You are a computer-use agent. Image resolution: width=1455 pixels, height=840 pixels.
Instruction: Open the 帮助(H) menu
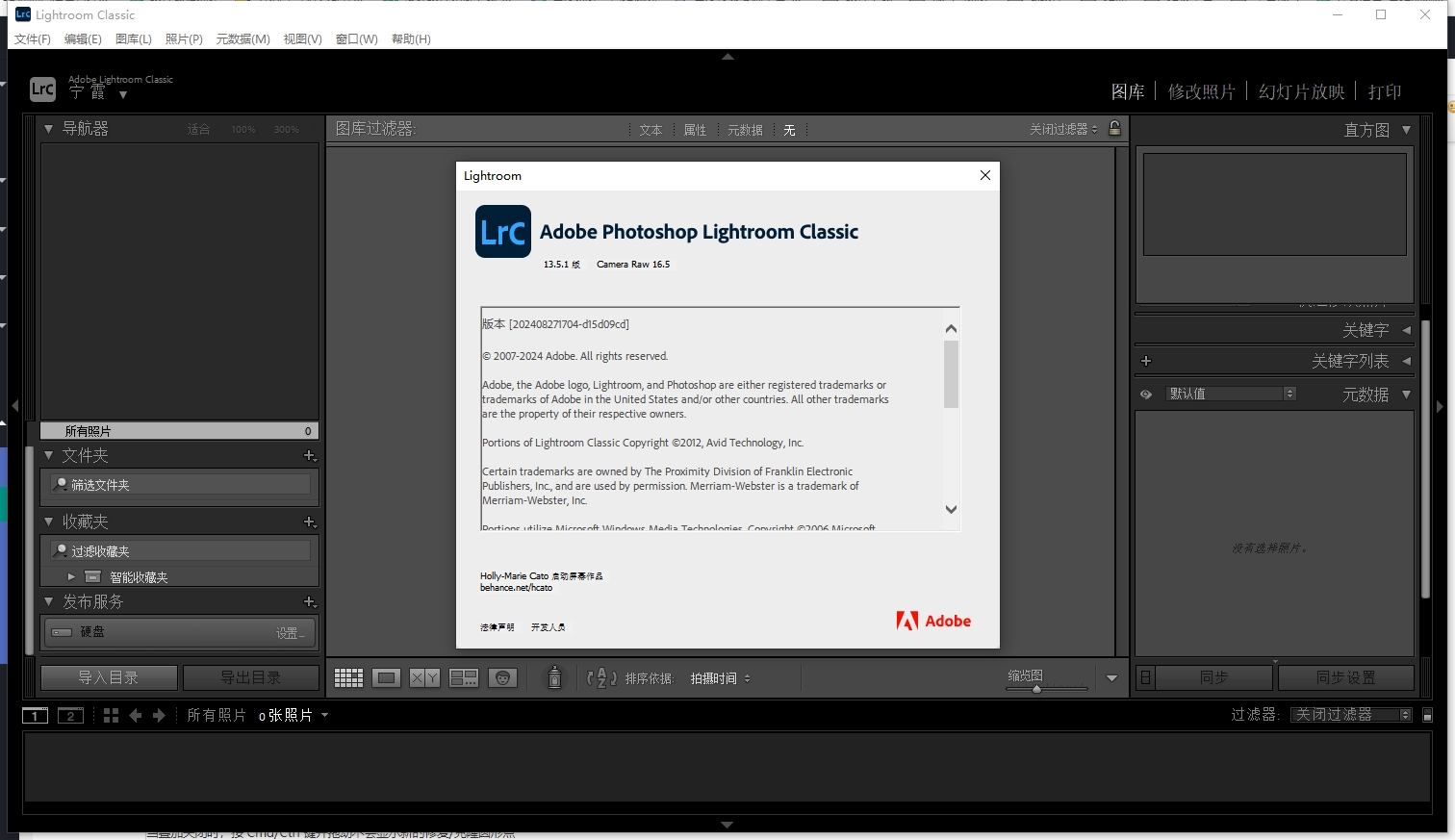(411, 38)
